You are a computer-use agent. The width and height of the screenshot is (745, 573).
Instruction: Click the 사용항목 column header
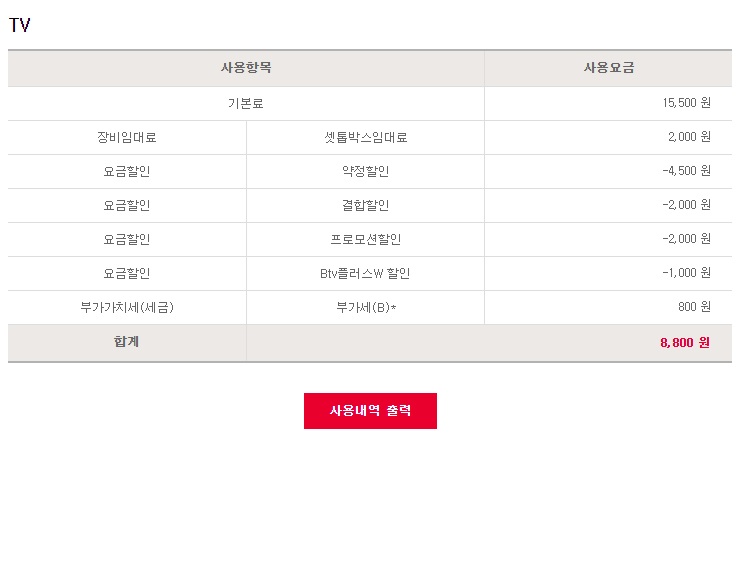246,68
